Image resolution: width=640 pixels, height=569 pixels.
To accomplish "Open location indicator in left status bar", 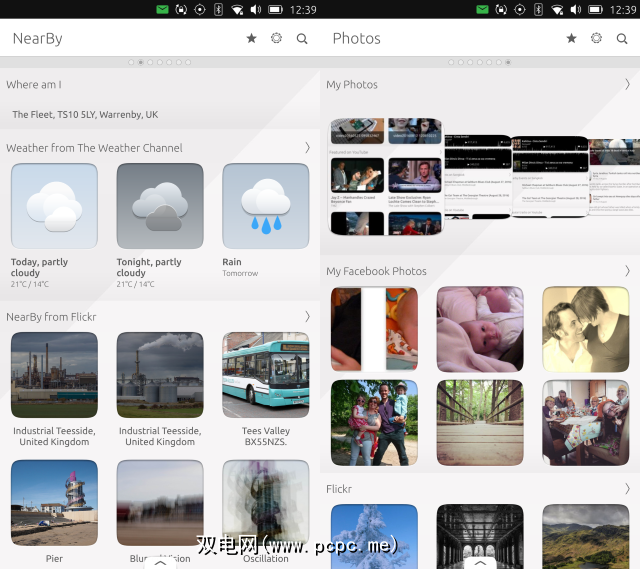I will click(x=200, y=9).
